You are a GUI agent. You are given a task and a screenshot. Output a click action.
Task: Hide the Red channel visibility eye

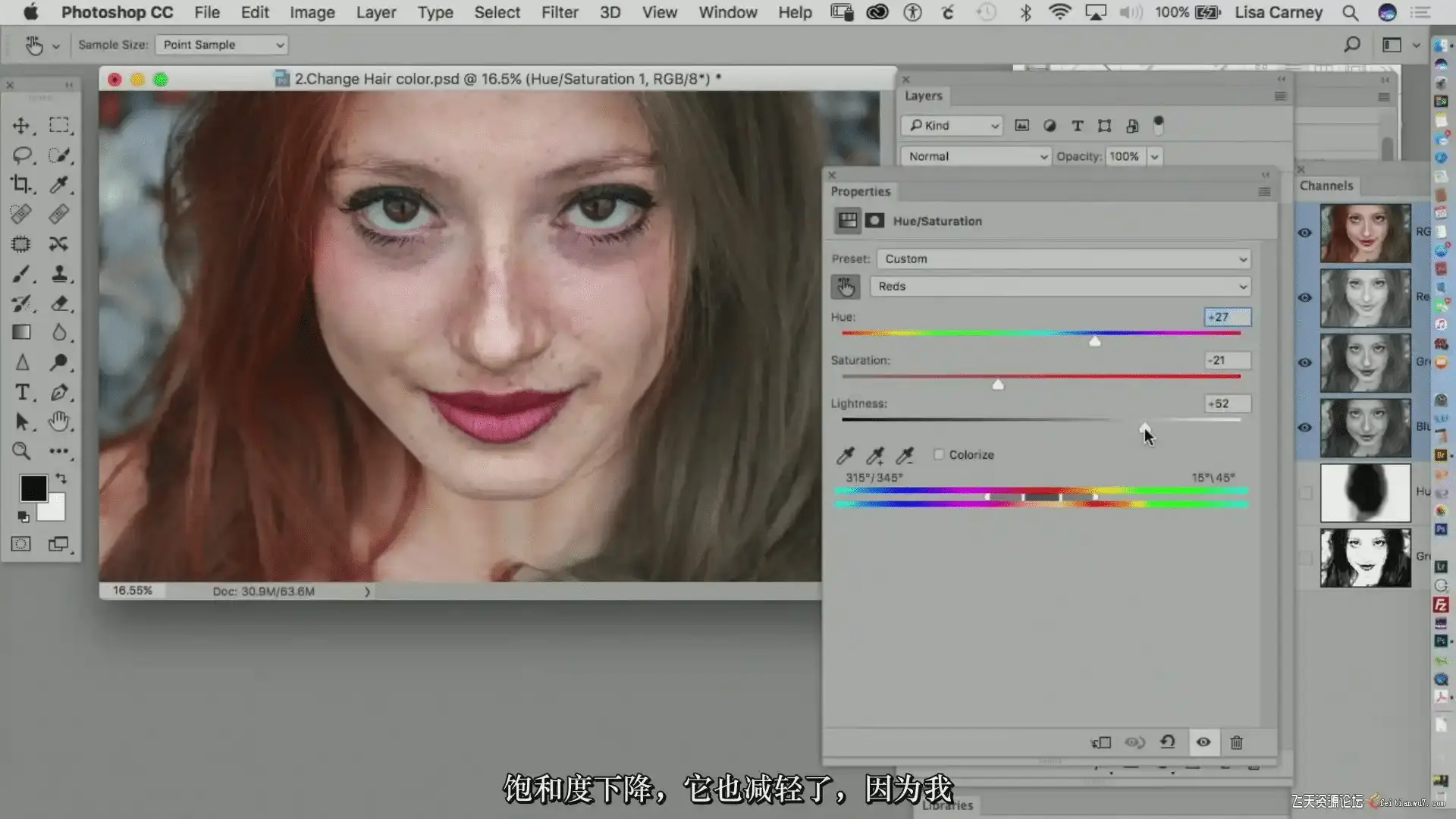(1304, 298)
